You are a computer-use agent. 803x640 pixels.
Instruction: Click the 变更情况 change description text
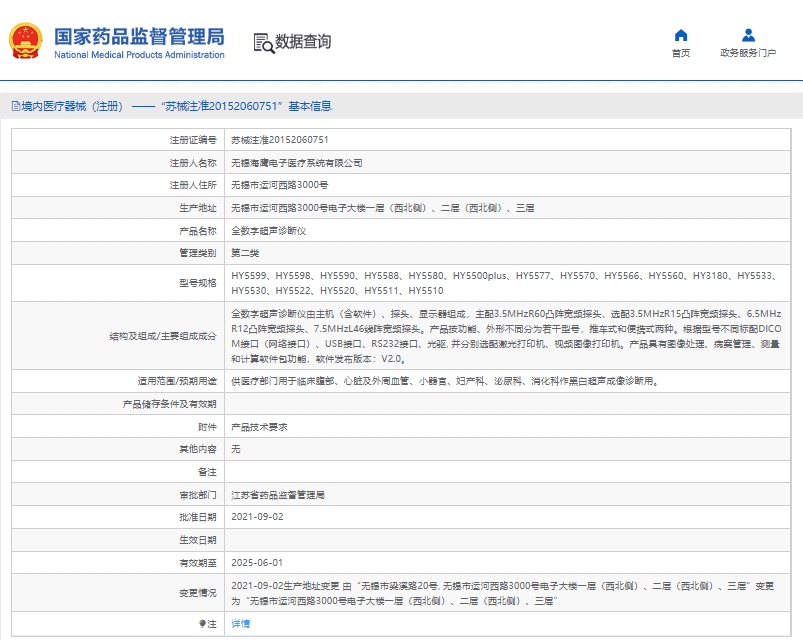click(x=502, y=593)
